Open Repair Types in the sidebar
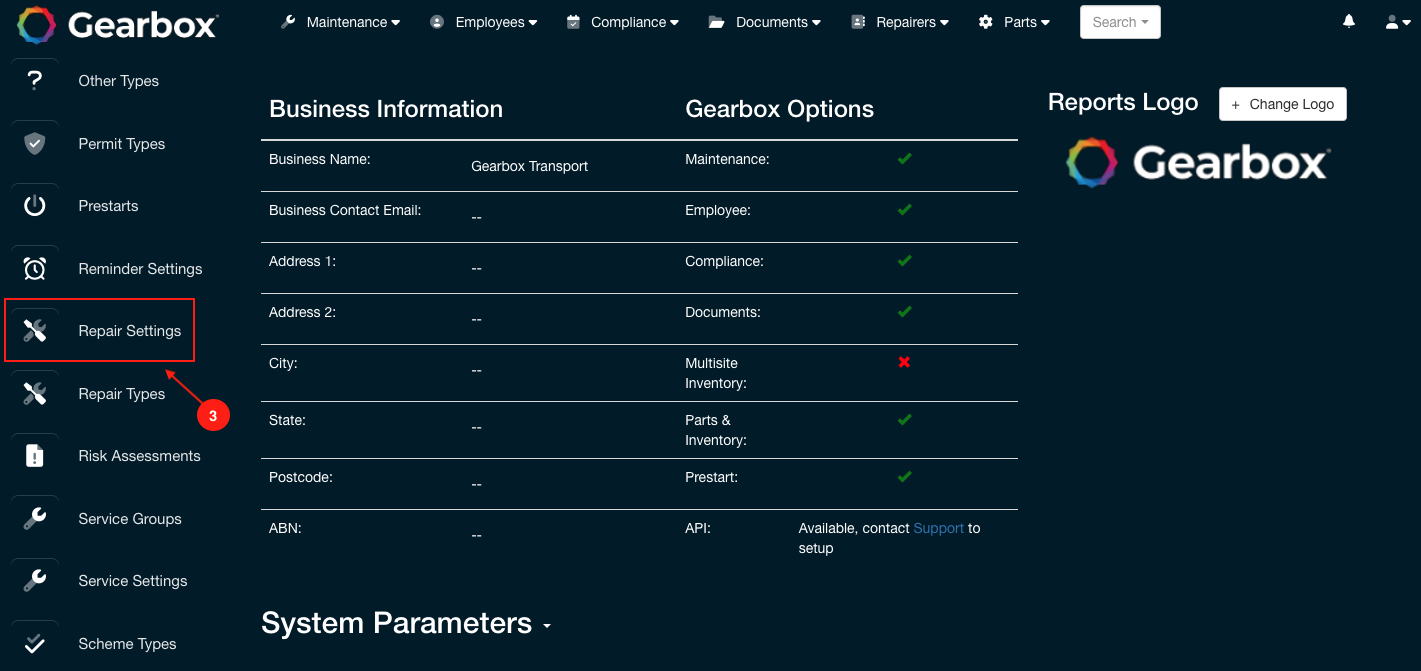The width and height of the screenshot is (1421, 671). 122,394
